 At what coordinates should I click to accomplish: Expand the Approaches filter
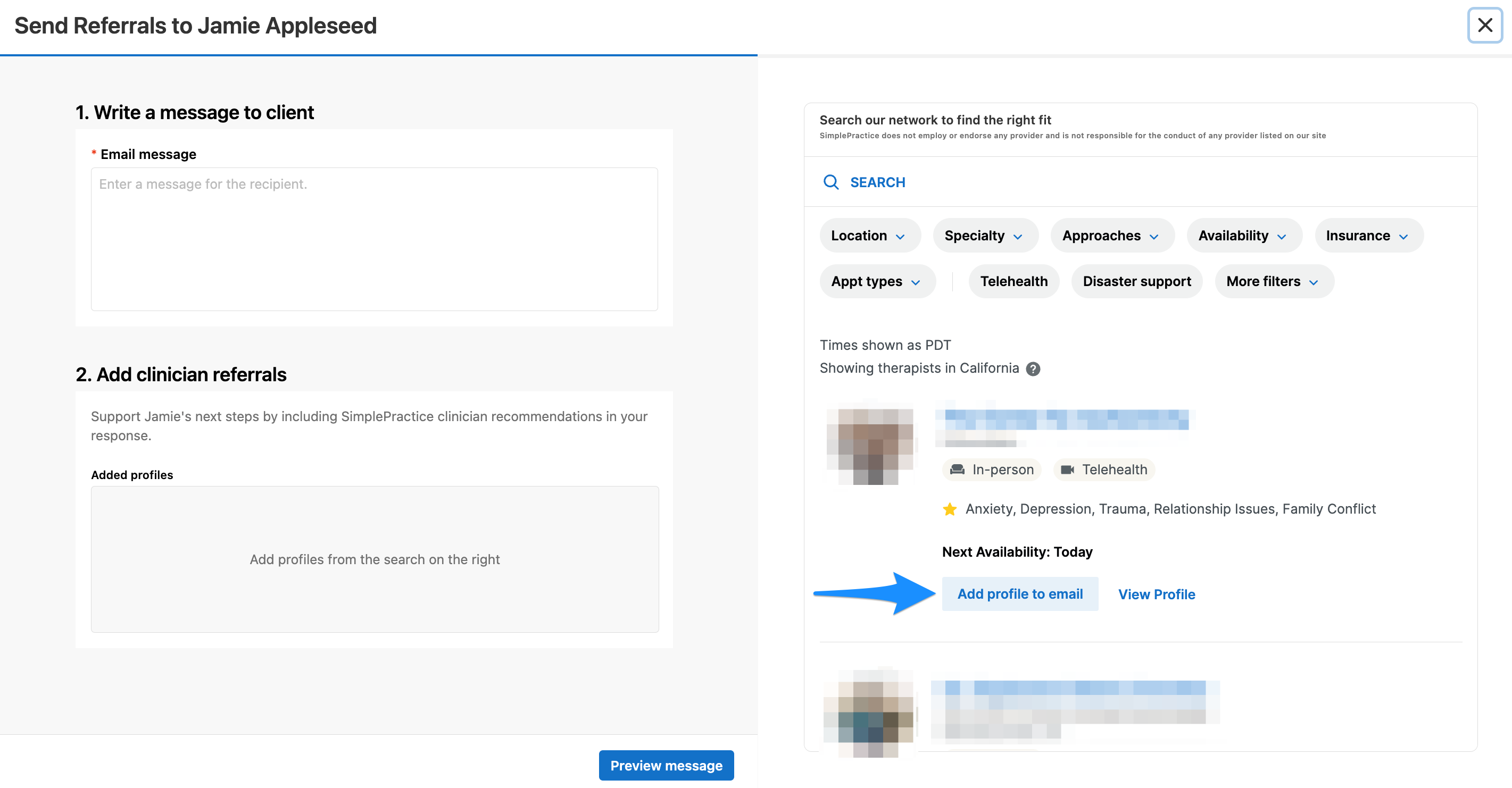pyautogui.click(x=1112, y=236)
